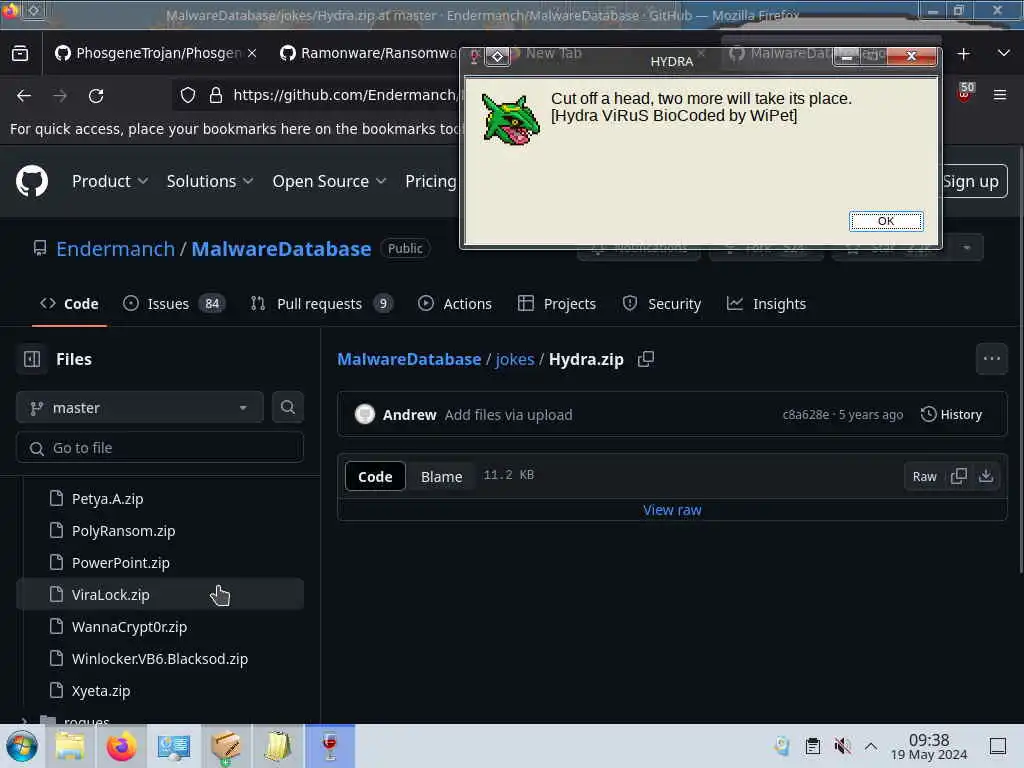This screenshot has height=768, width=1024.
Task: Open file History
Action: tap(951, 415)
